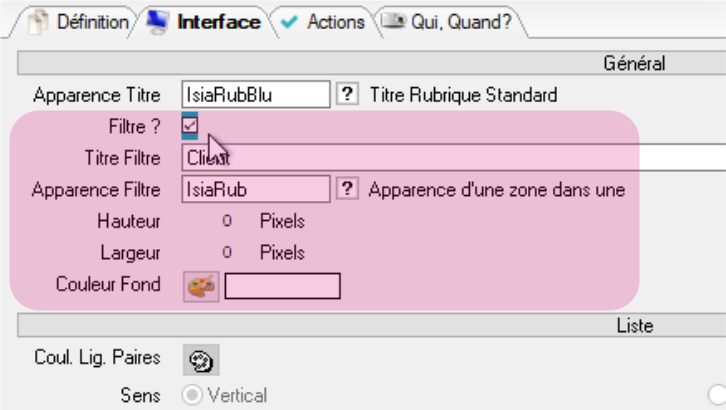726x410 pixels.
Task: Focus the Titre Filtre text field
Action: (x=450, y=158)
